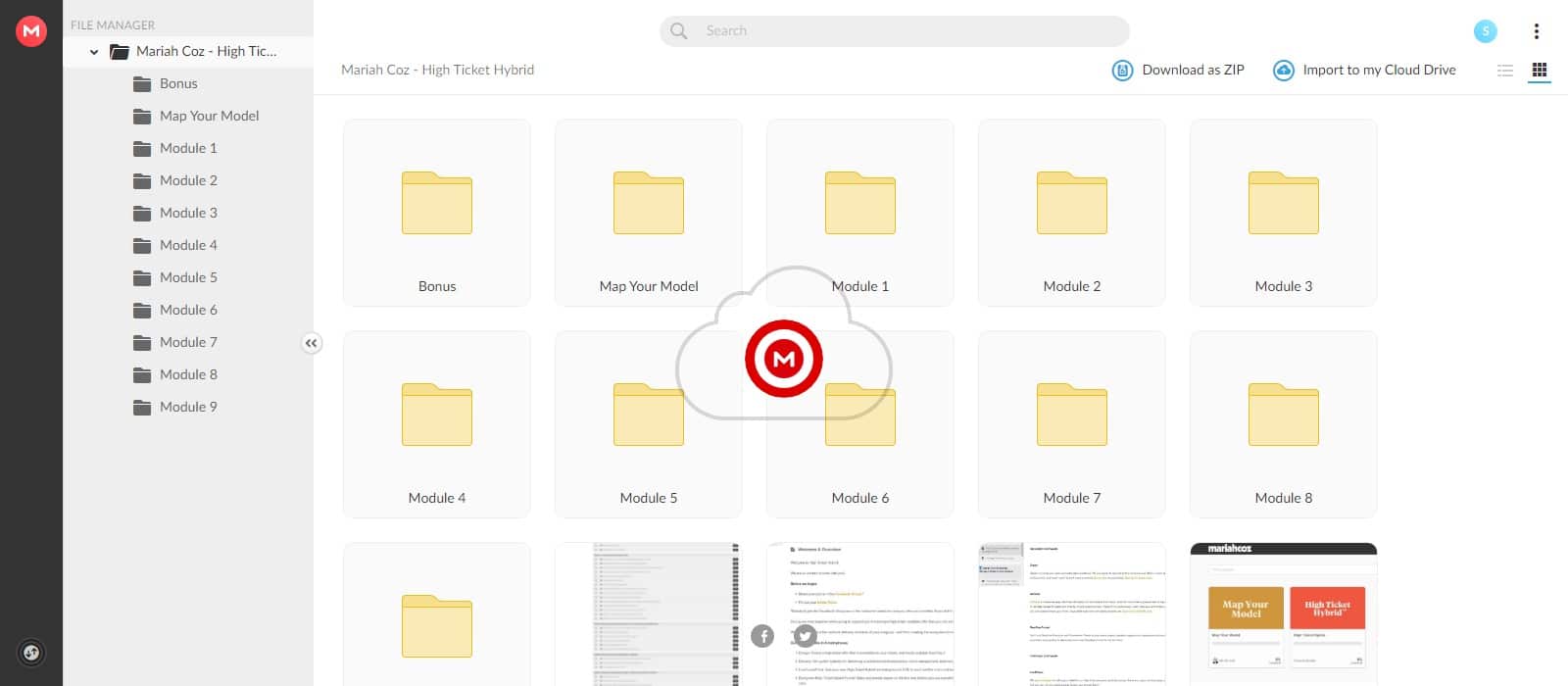This screenshot has width=1568, height=686.
Task: Collapse the file manager sidebar panel
Action: point(311,343)
